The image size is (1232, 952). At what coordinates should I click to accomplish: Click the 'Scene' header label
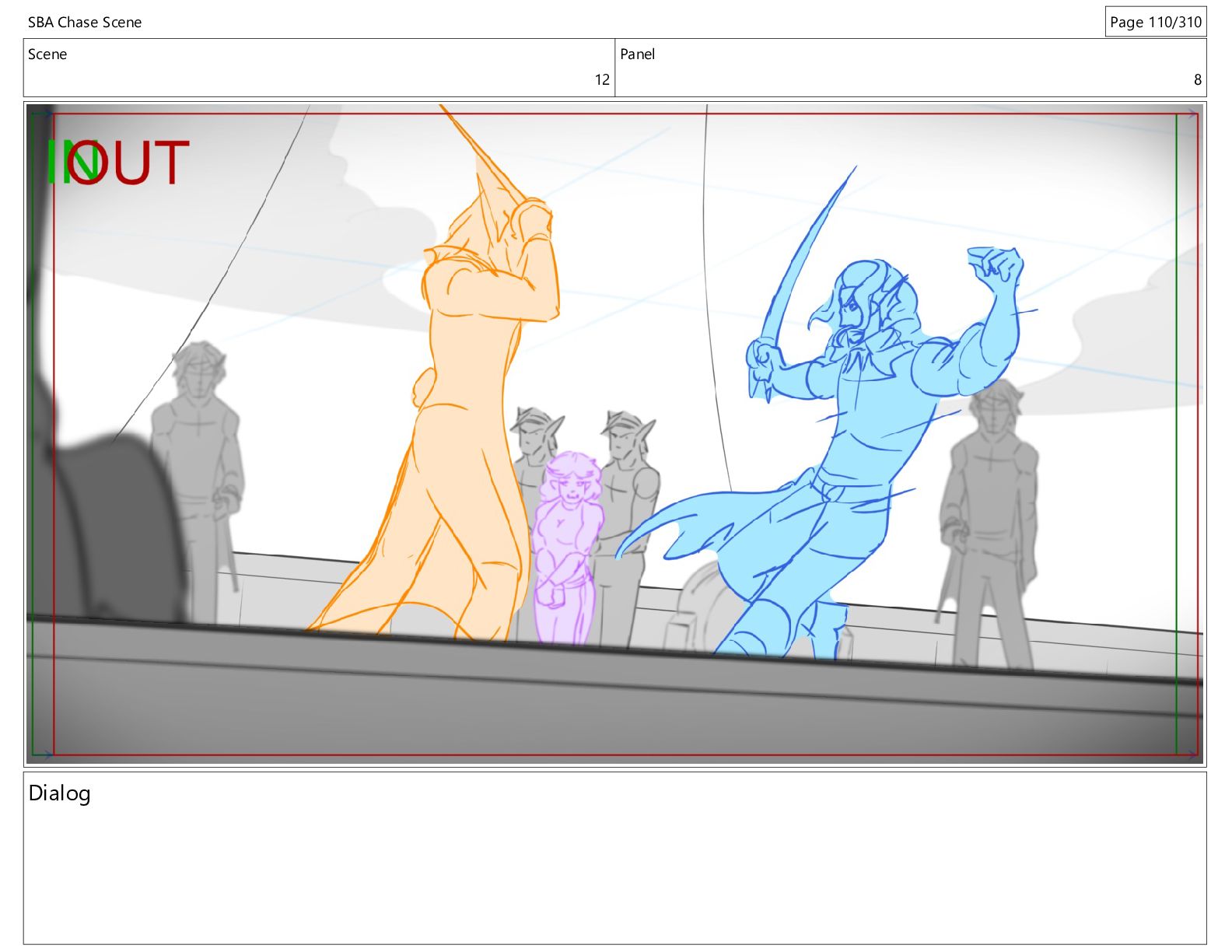click(47, 54)
